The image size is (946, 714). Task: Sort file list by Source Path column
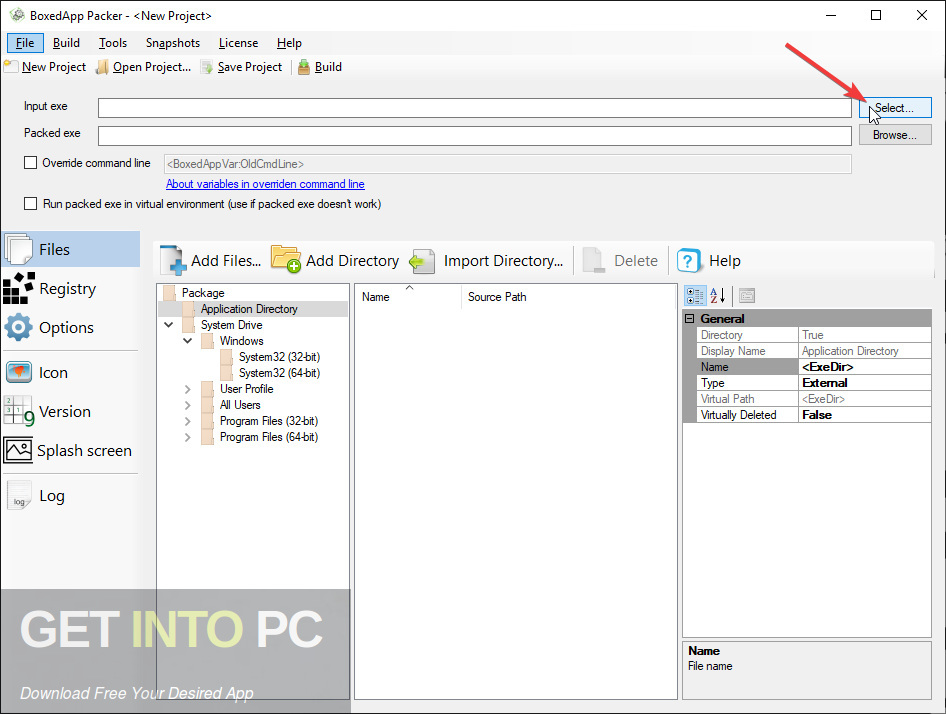[x=568, y=297]
